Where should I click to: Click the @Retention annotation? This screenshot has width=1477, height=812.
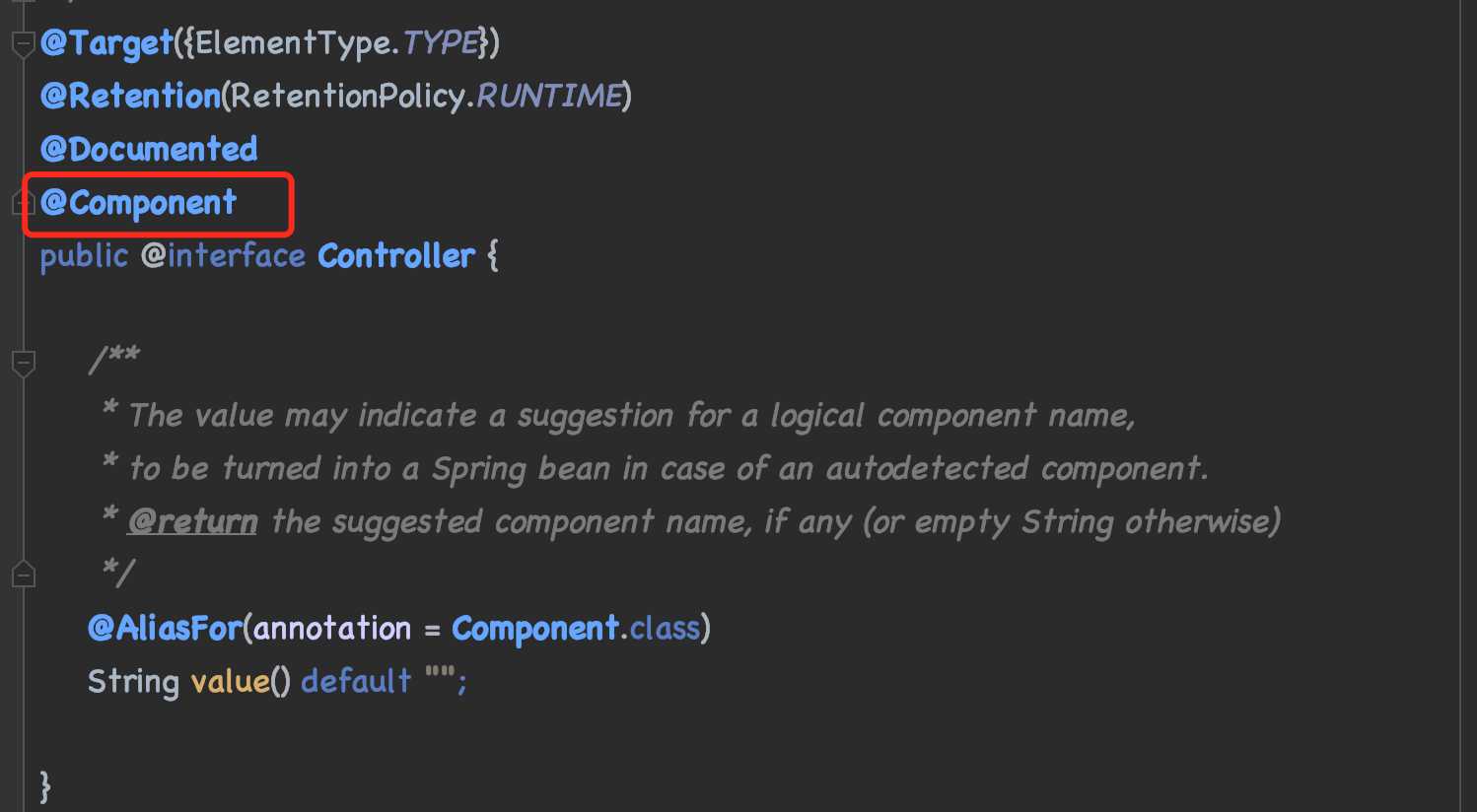pos(130,97)
